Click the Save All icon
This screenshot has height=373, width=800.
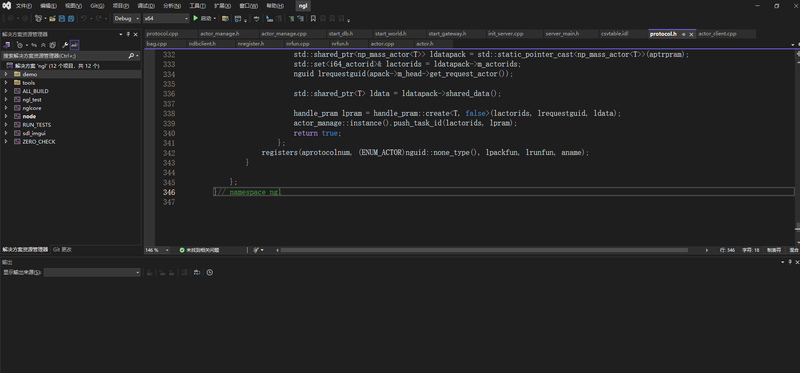pyautogui.click(x=71, y=18)
